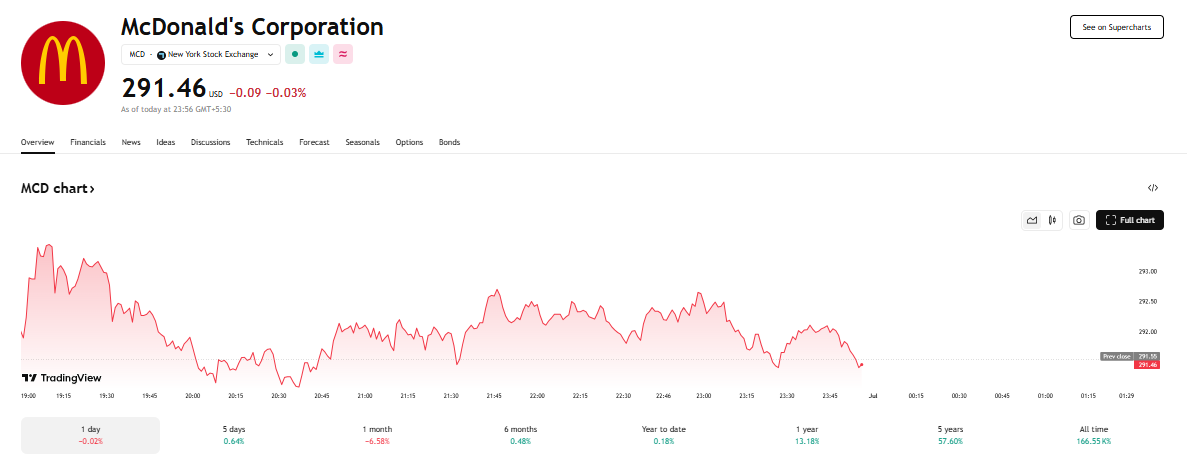Click the blue crown badge icon
This screenshot has width=1187, height=462.
pyautogui.click(x=319, y=55)
